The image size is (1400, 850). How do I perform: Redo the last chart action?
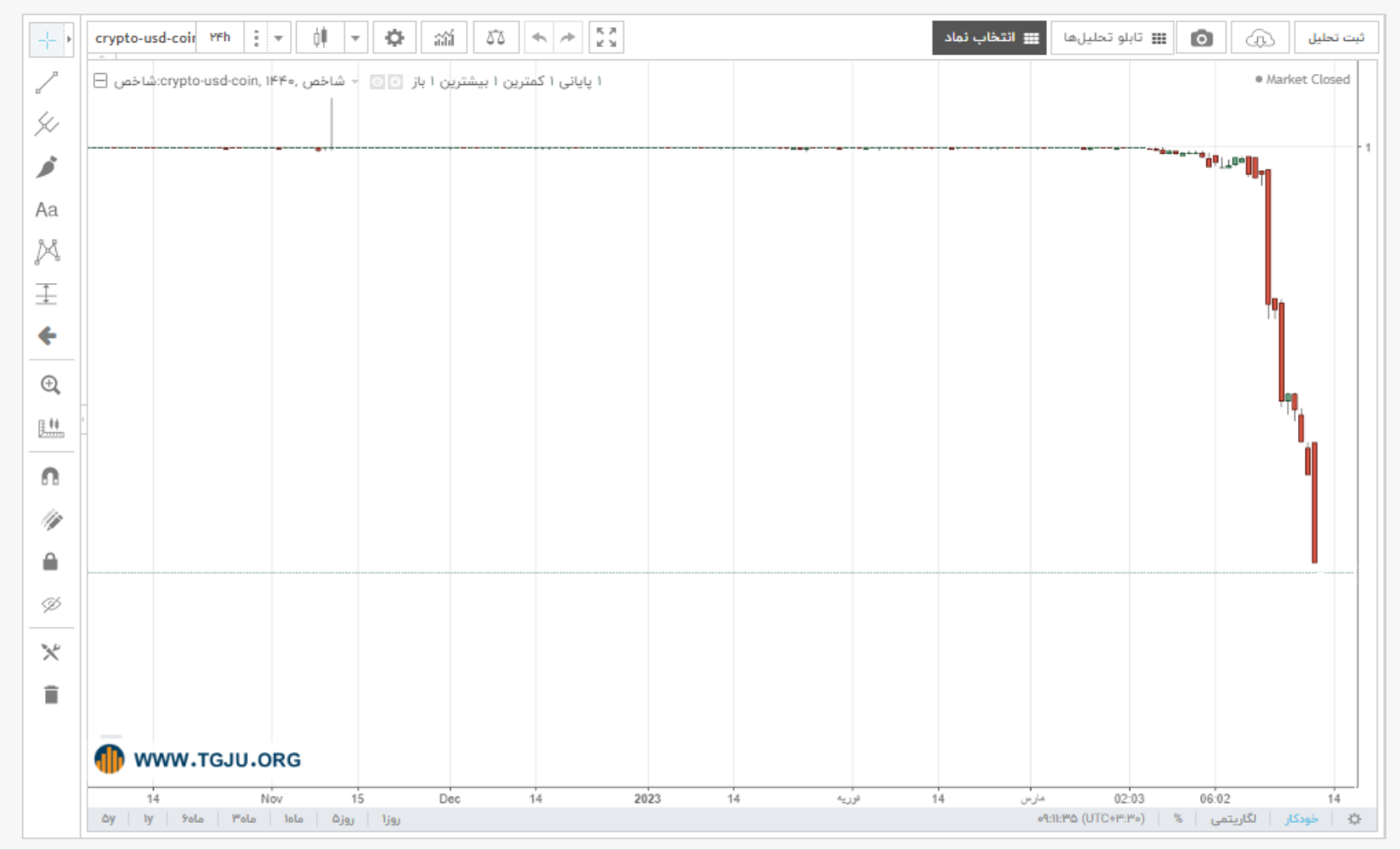pos(568,37)
